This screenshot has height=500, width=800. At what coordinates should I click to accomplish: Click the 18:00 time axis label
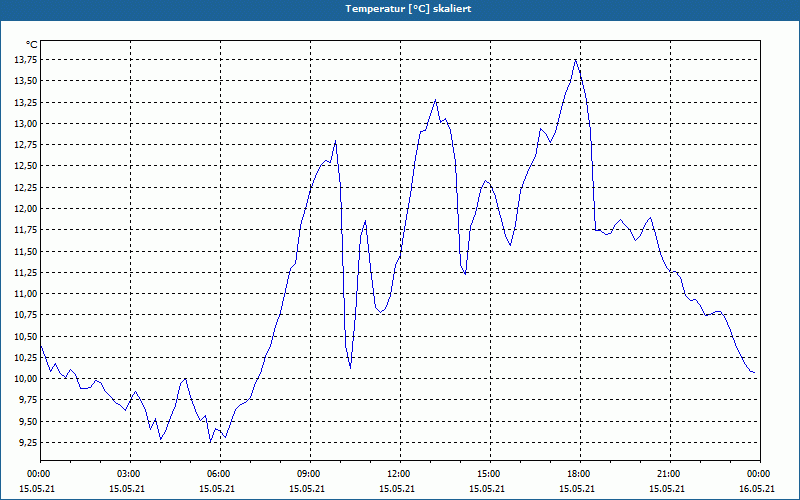pyautogui.click(x=577, y=474)
